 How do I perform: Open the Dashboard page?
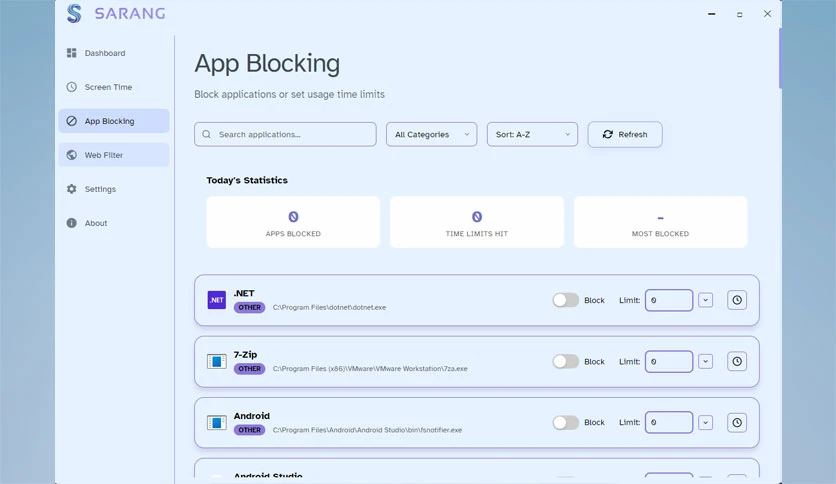(114, 53)
